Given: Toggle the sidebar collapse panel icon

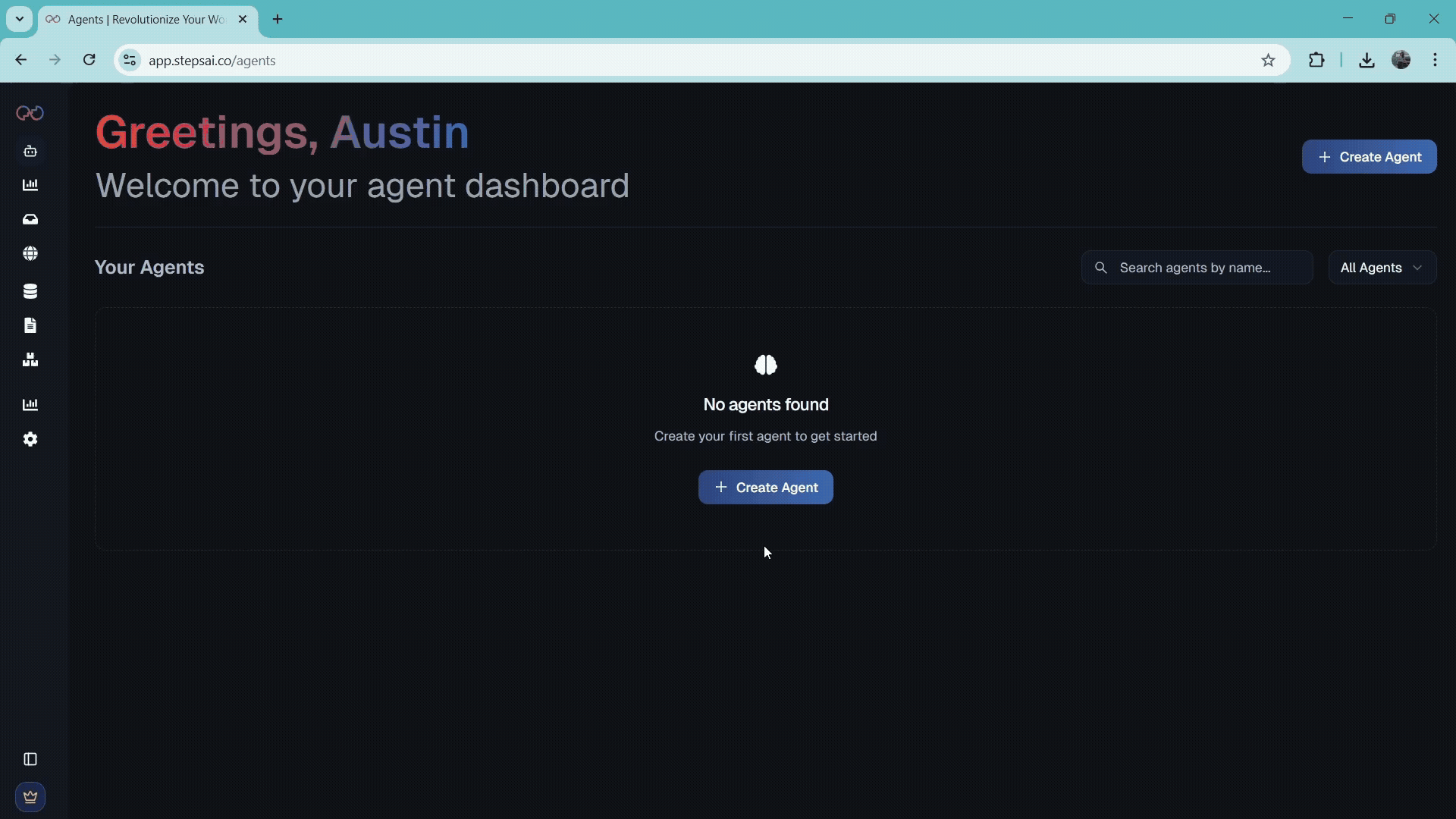Looking at the screenshot, I should (30, 759).
